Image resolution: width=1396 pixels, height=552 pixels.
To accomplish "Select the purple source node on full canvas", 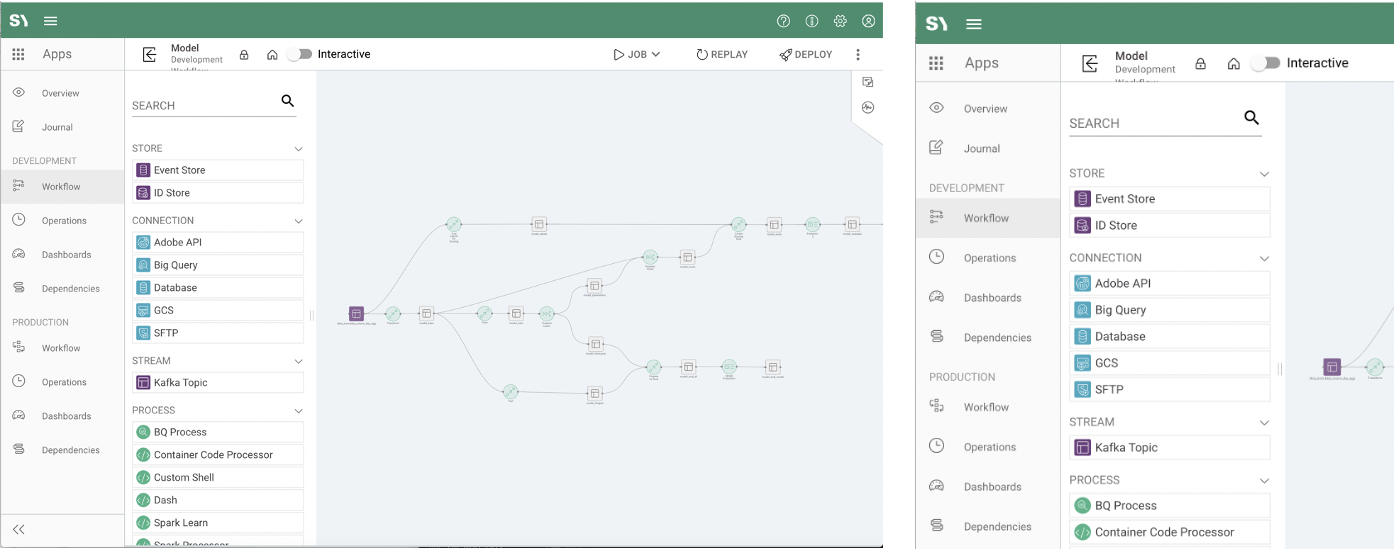I will [x=356, y=314].
